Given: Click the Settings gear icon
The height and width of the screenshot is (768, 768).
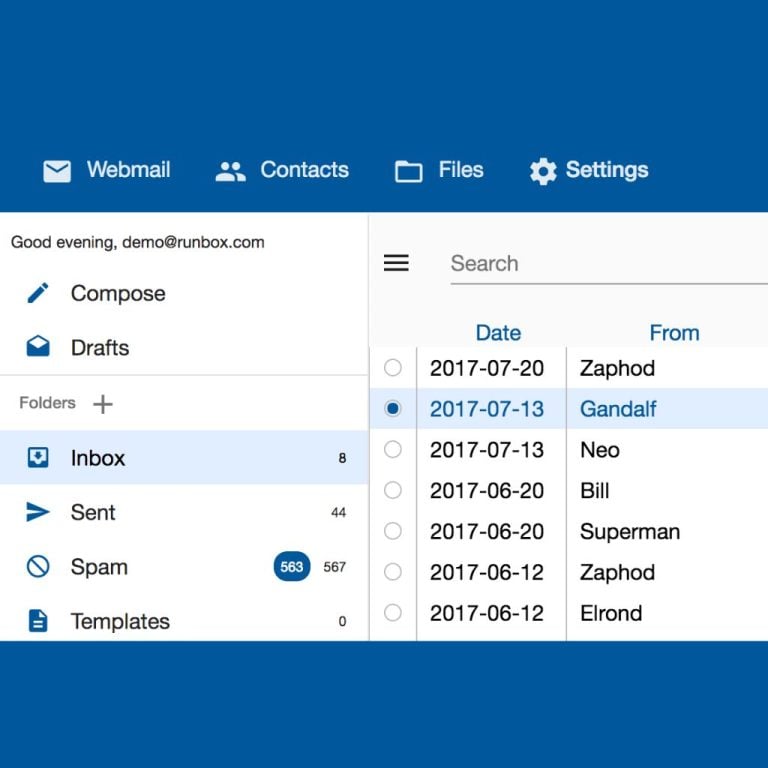Looking at the screenshot, I should pyautogui.click(x=543, y=171).
